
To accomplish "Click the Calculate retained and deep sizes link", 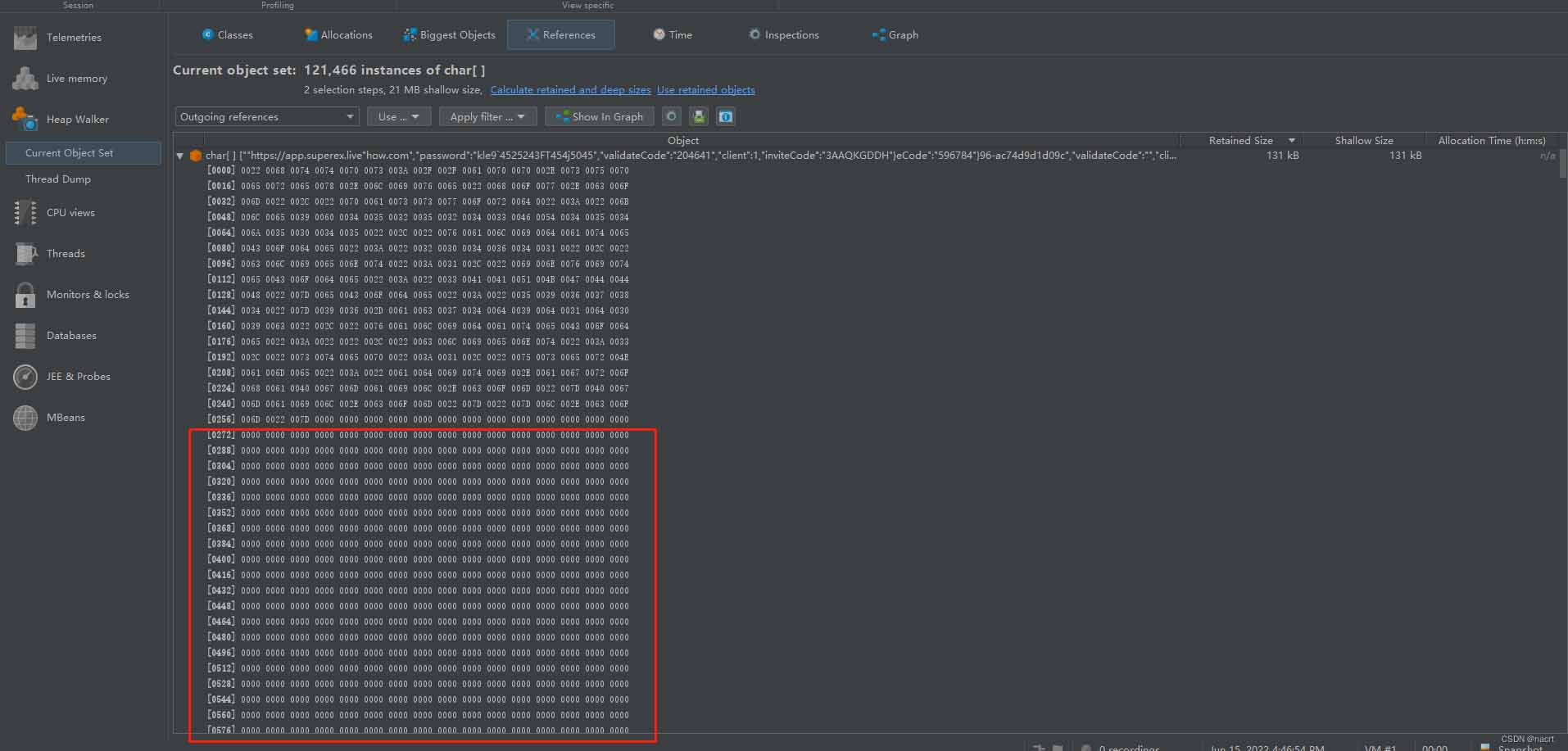I will [570, 90].
